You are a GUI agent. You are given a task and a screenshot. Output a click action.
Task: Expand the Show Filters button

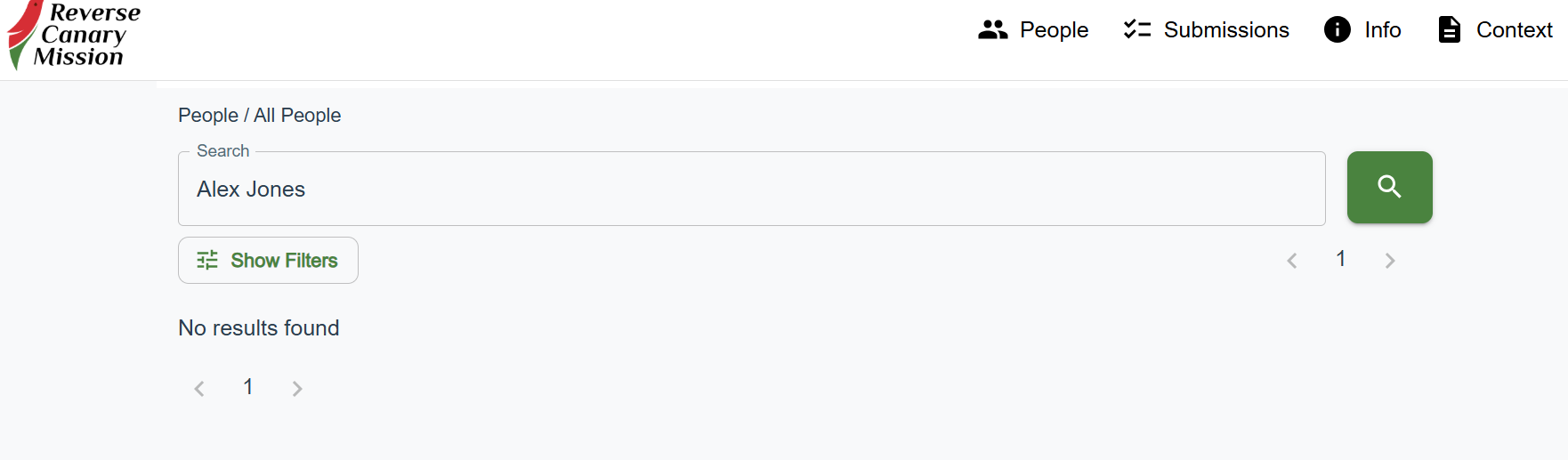point(268,260)
